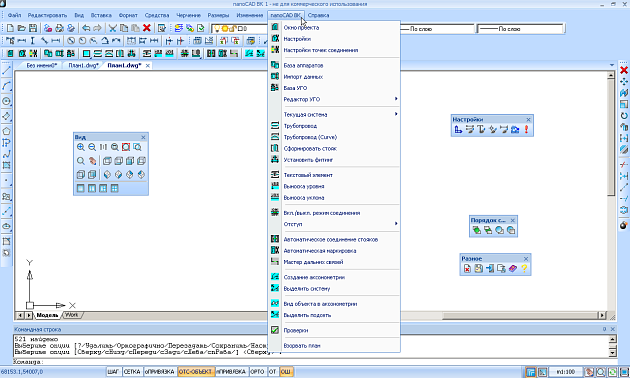Viewport: 630px width, 378px height.
Task: Select the circle drawing tool in left sidebar
Action: point(6,101)
